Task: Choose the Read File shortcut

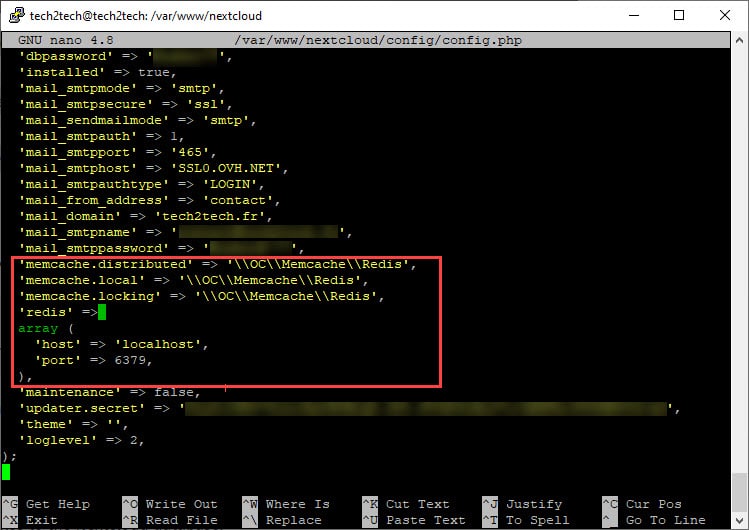Action: [180, 520]
